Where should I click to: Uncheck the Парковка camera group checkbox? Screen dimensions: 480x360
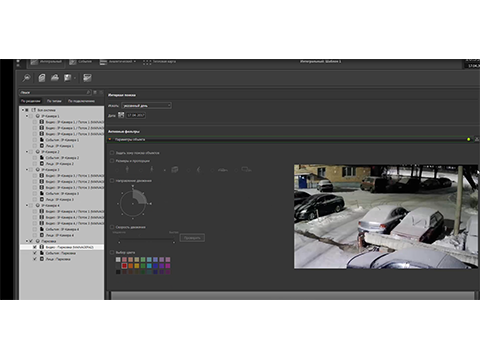[31, 241]
